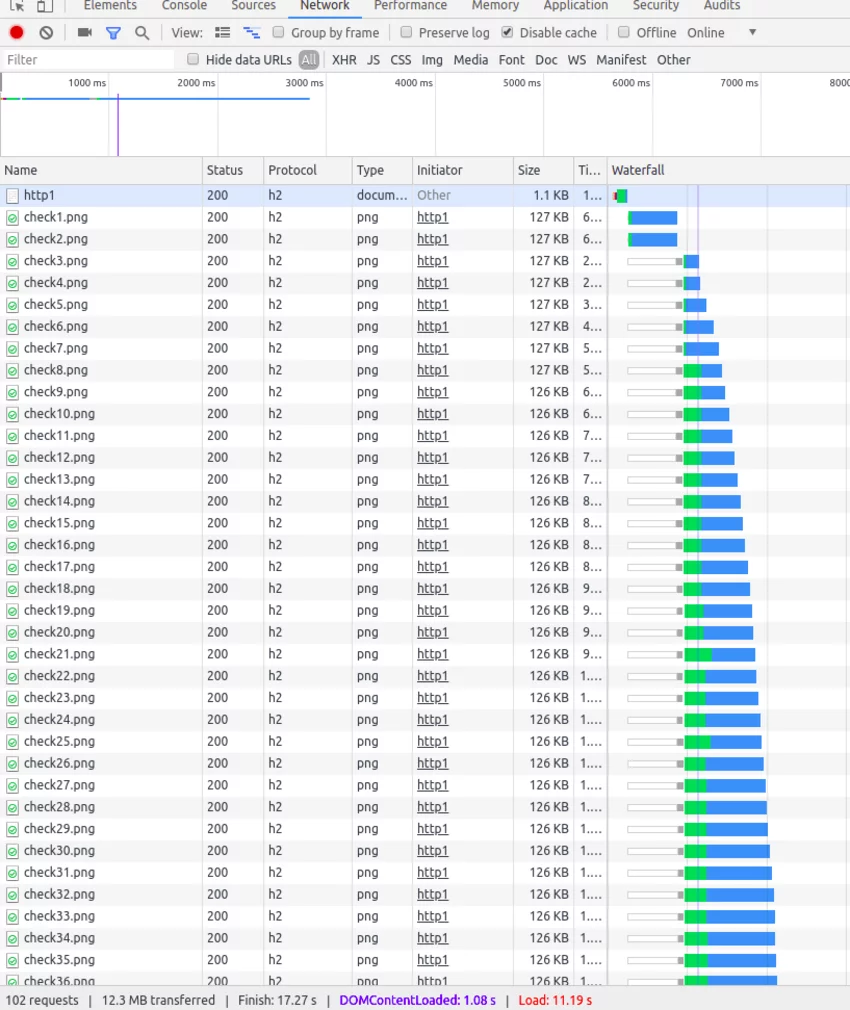Filter requests by Media
This screenshot has height=1010, width=850.
[471, 60]
